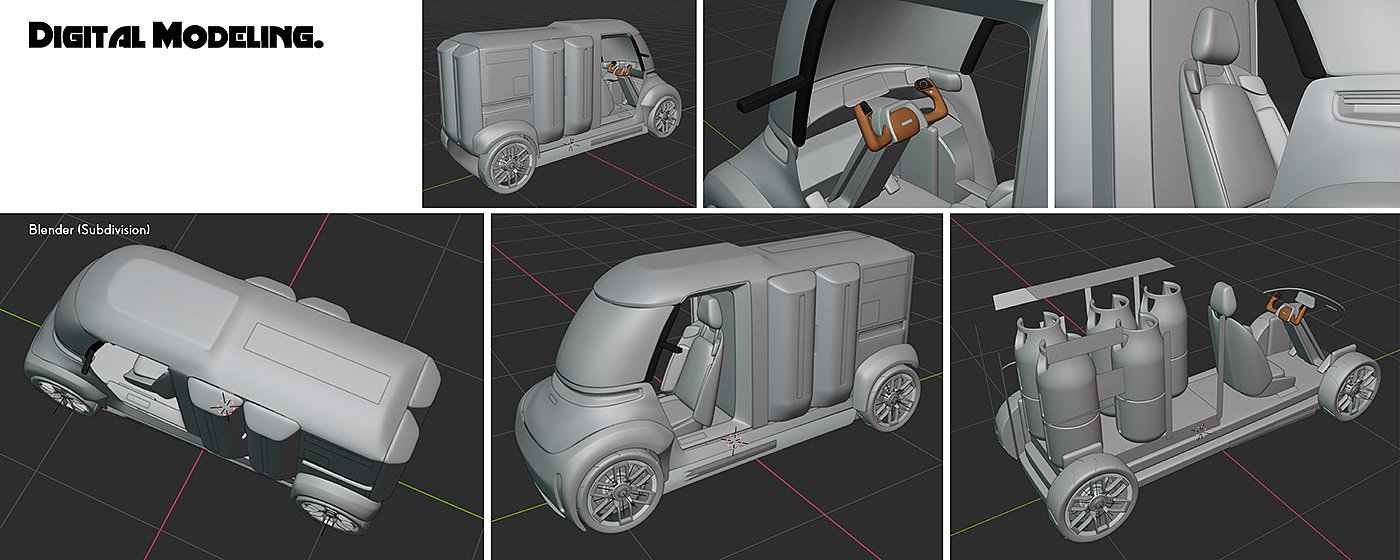Image resolution: width=1400 pixels, height=560 pixels.
Task: Open the seat close-up render
Action: (1227, 103)
